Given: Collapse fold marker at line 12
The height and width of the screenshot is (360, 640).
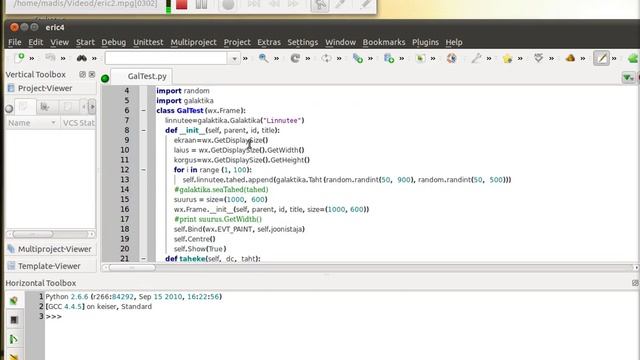Looking at the screenshot, I should pyautogui.click(x=143, y=170).
